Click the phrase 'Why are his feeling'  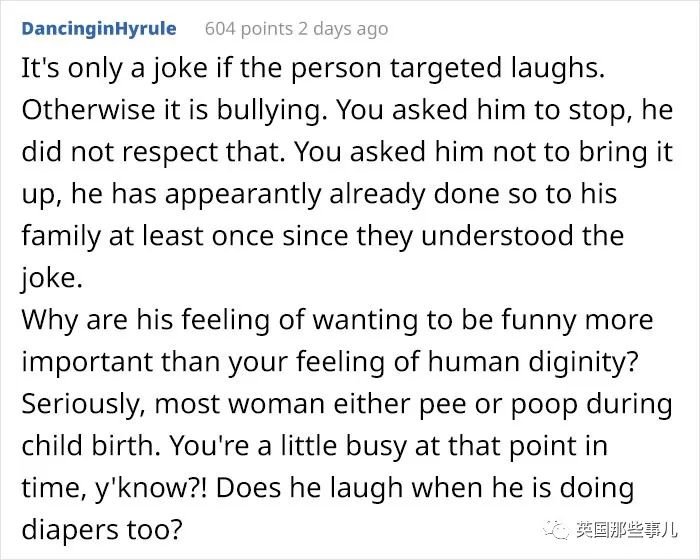[146, 320]
